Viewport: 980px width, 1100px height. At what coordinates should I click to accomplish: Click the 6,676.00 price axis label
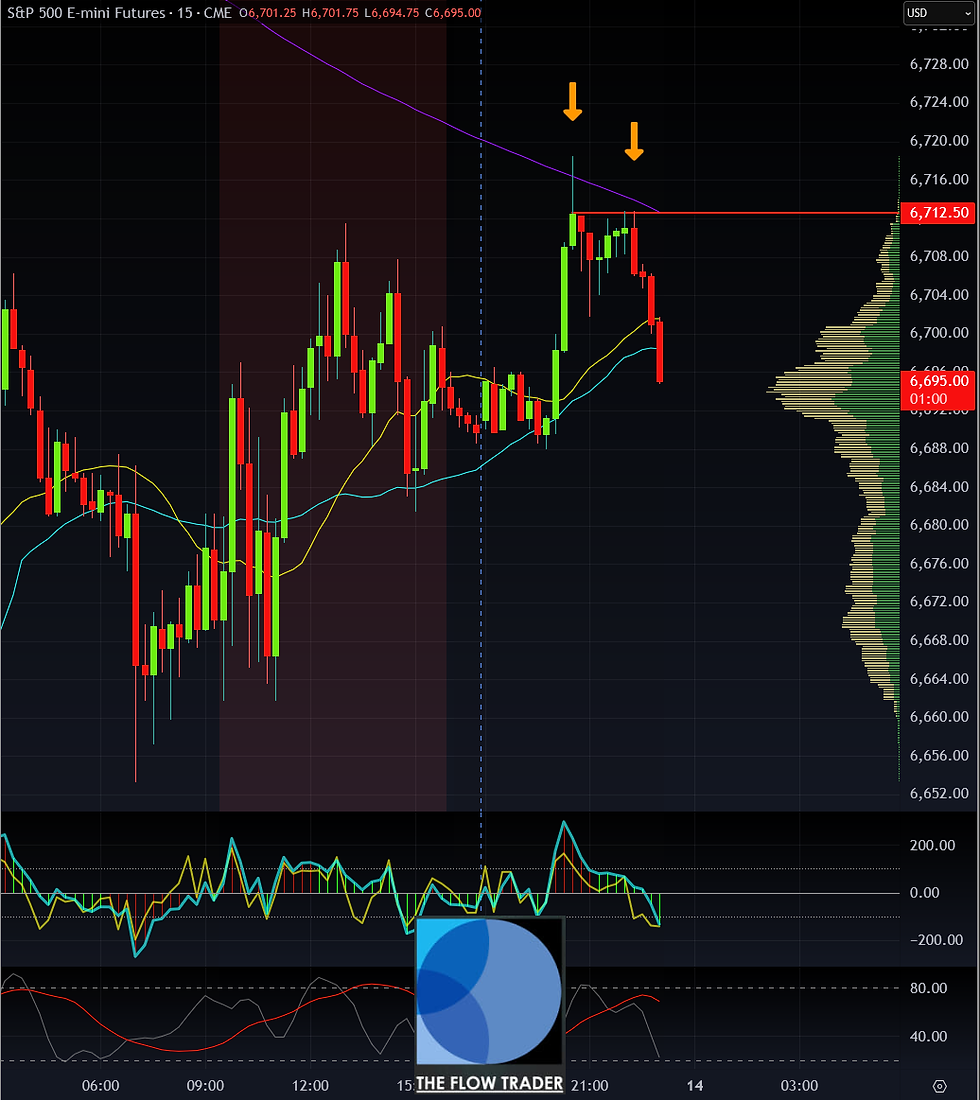(939, 563)
